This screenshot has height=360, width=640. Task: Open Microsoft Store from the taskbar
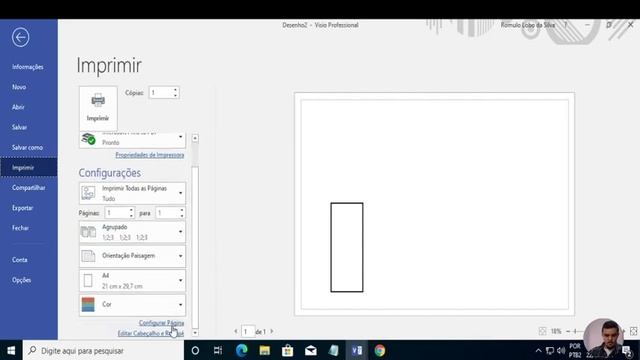(287, 351)
